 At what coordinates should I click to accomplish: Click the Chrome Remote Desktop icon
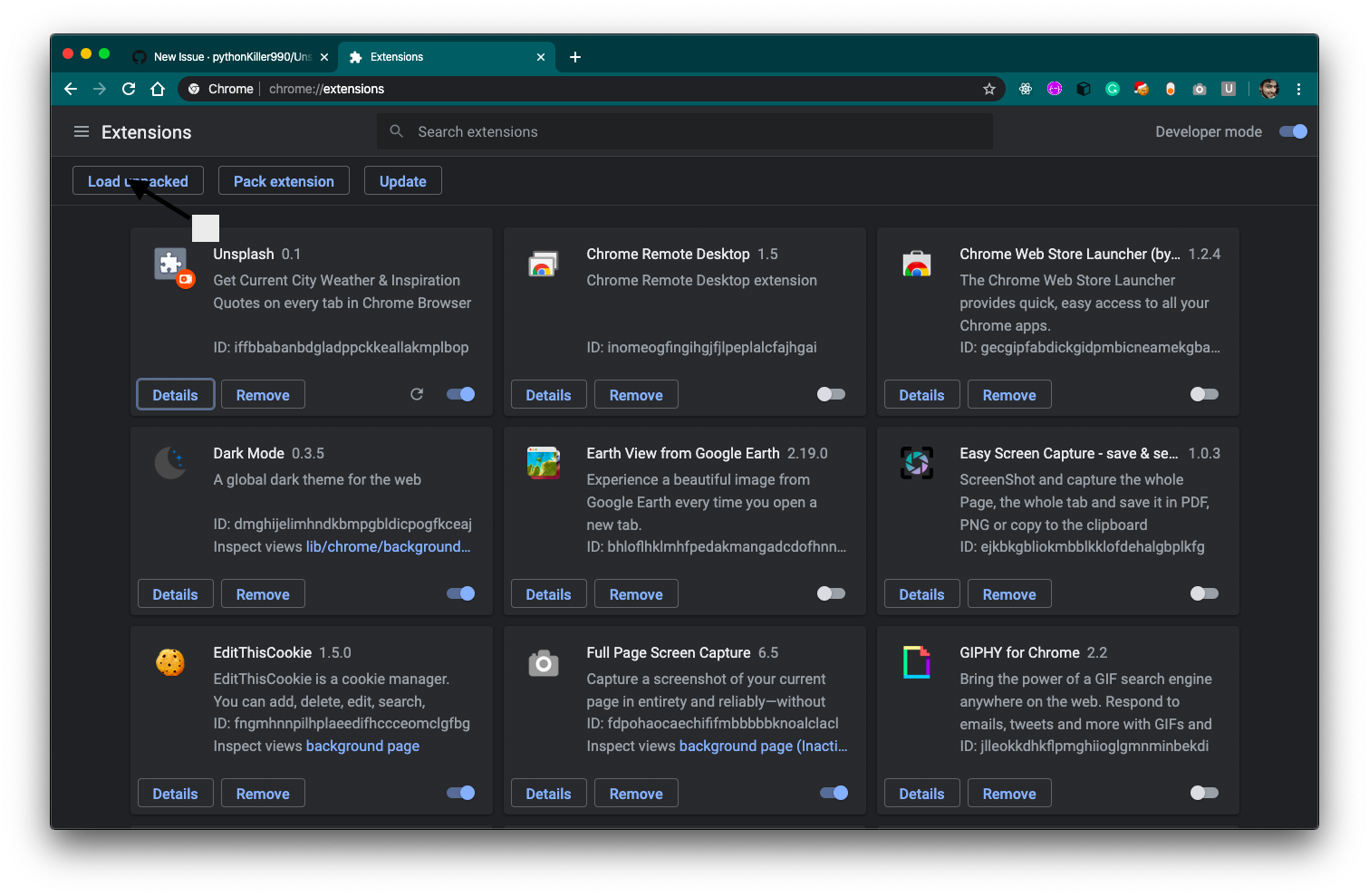pos(543,264)
